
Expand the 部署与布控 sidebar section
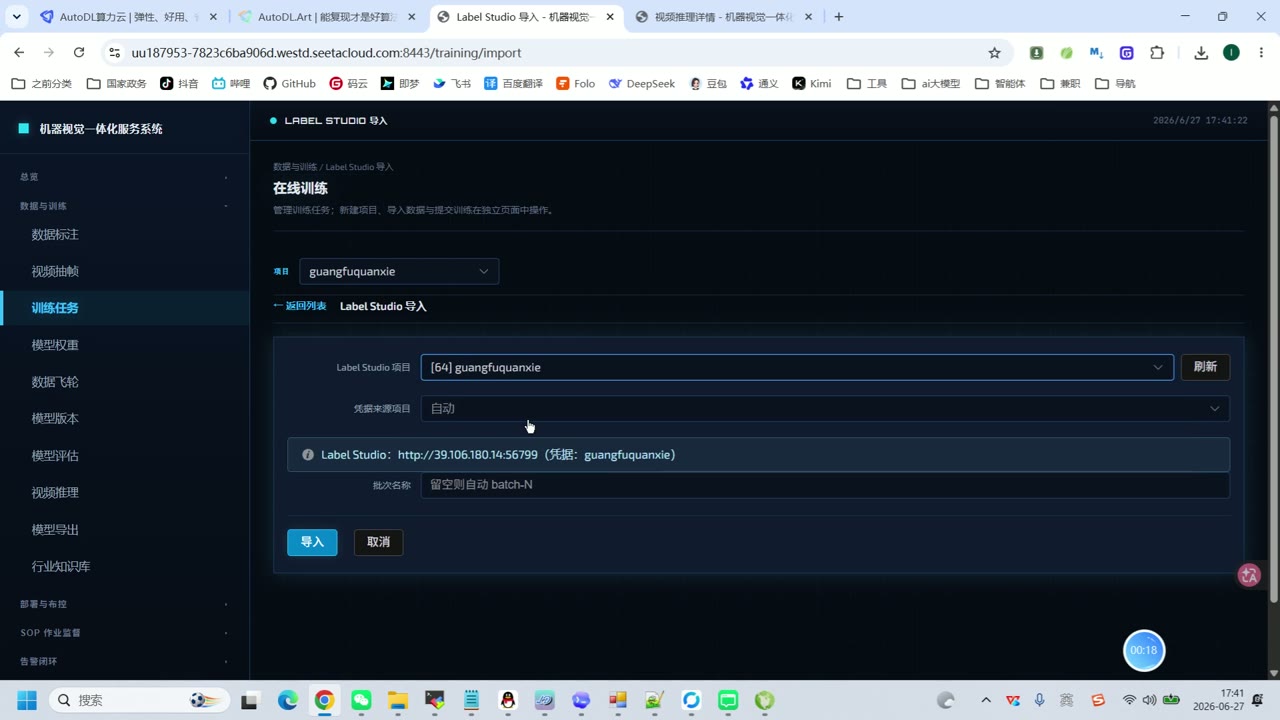pyautogui.click(x=125, y=604)
